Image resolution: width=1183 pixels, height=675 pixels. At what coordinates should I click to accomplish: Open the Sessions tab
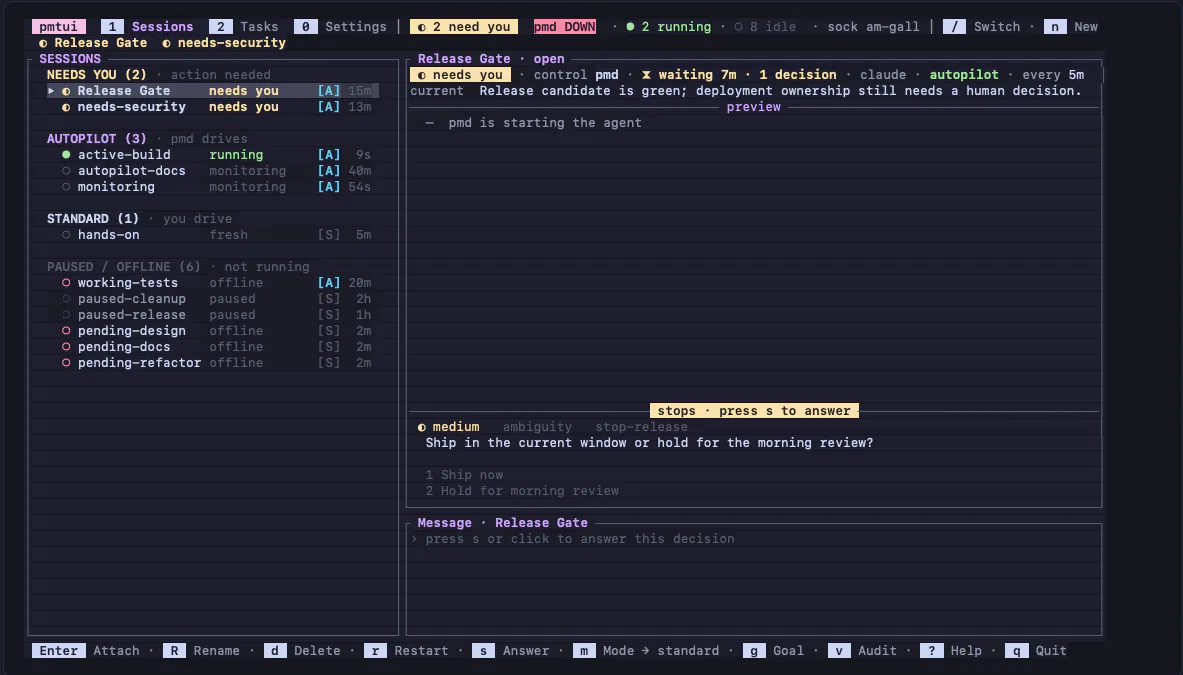pyautogui.click(x=147, y=26)
